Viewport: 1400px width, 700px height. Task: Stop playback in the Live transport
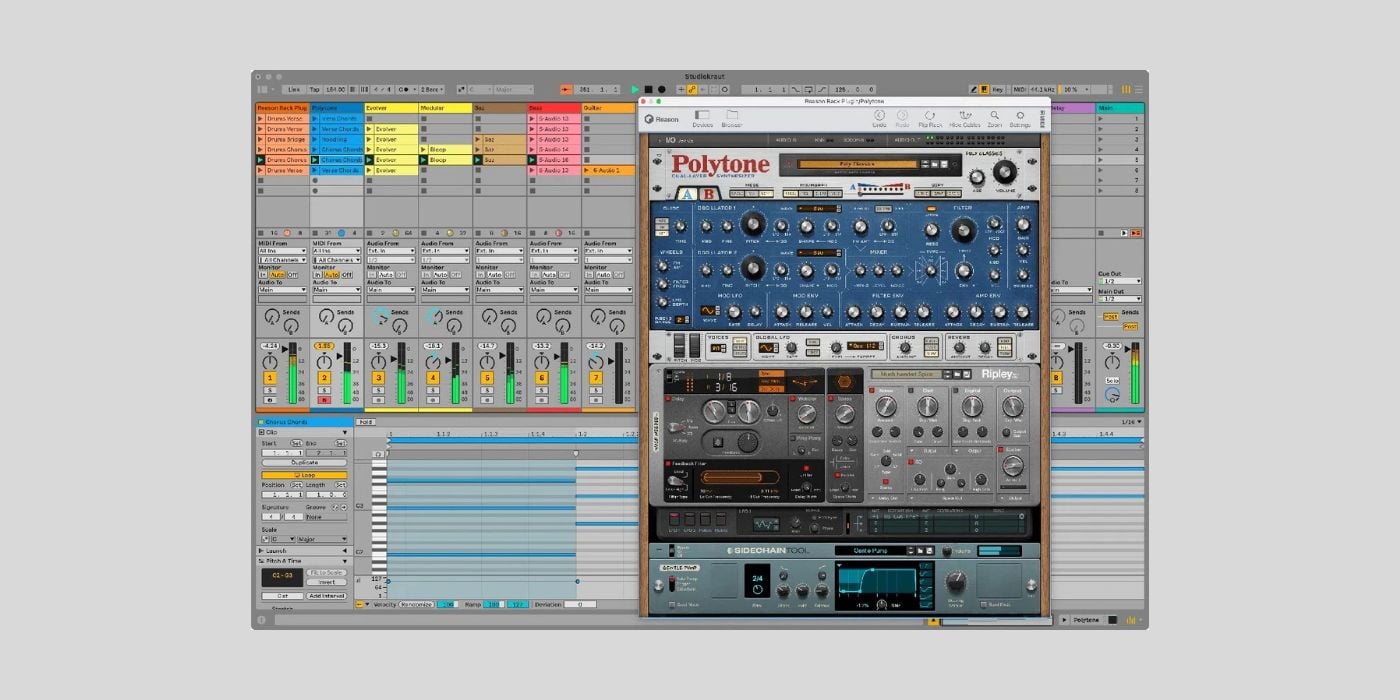(x=648, y=89)
